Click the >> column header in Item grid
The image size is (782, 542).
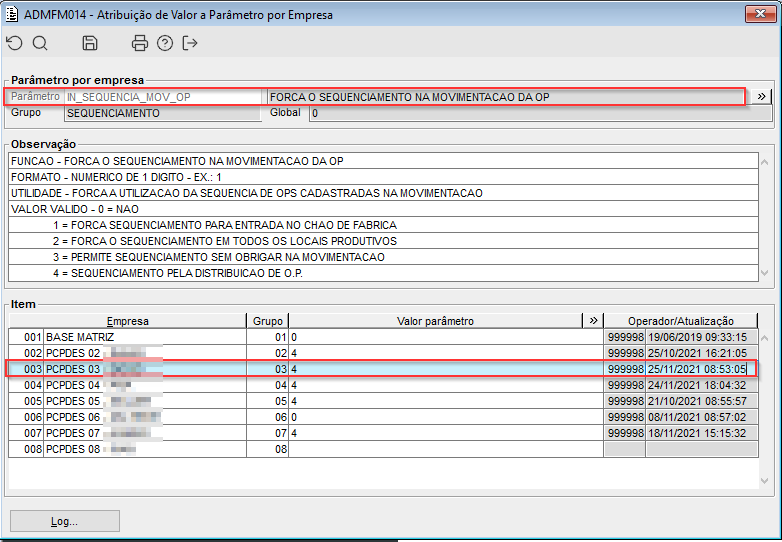[593, 321]
